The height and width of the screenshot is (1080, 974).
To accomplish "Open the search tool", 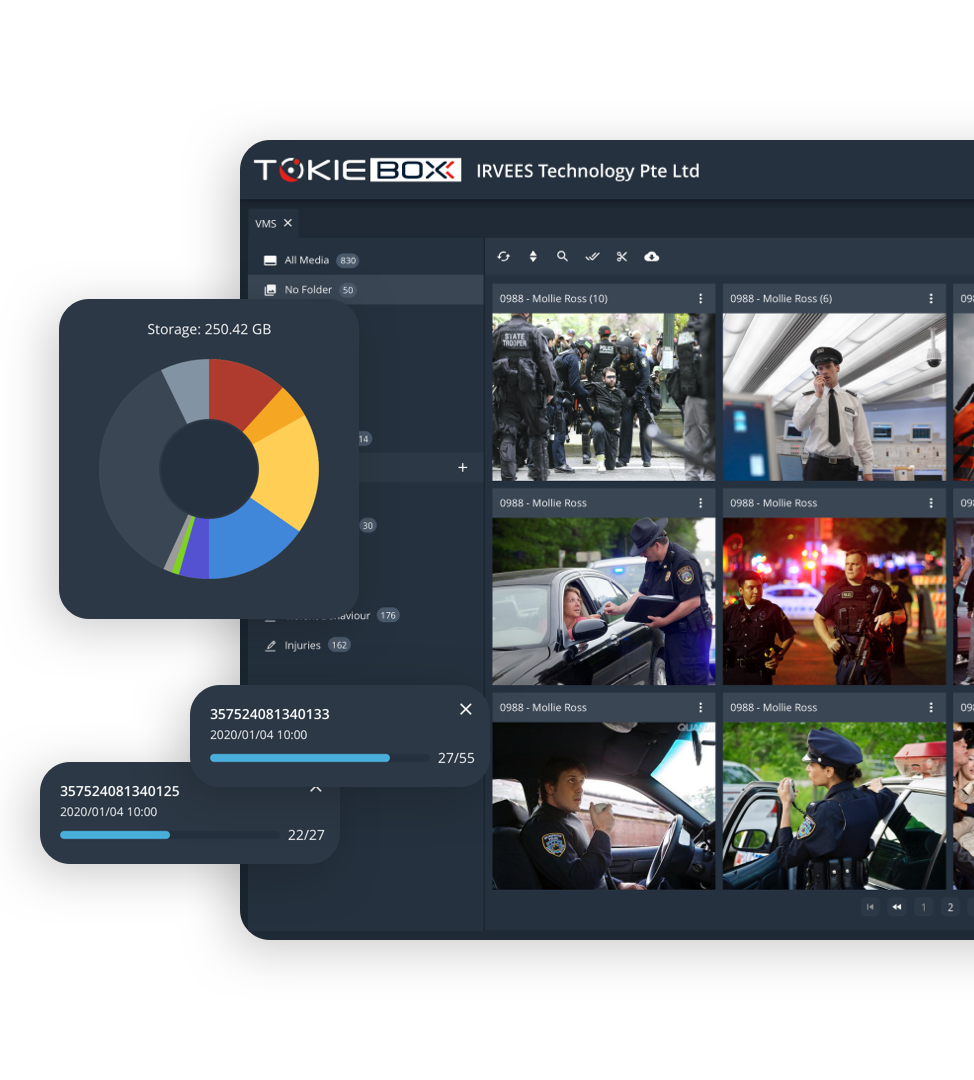I will click(562, 257).
